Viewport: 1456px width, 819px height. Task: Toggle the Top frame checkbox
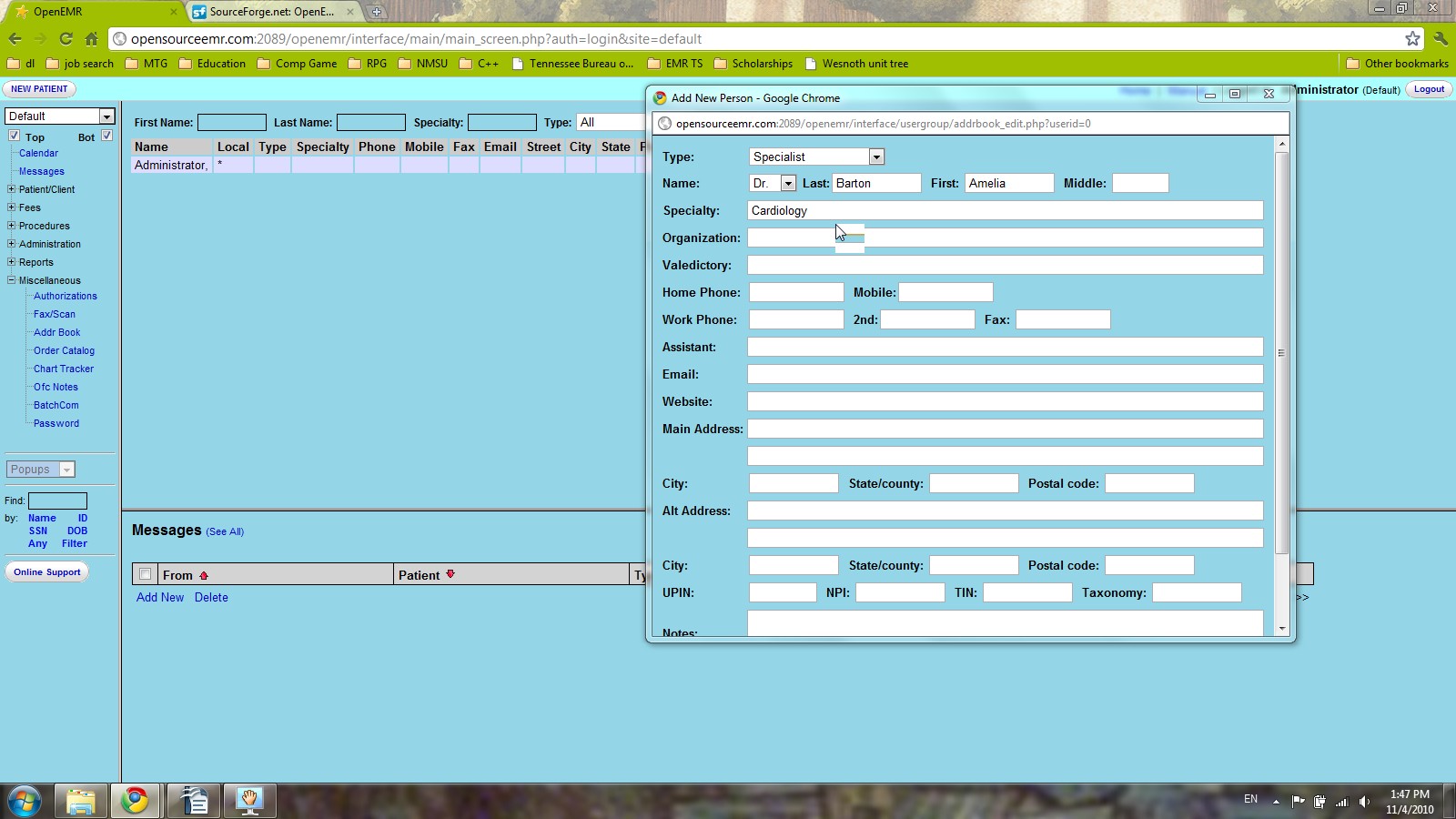[14, 136]
